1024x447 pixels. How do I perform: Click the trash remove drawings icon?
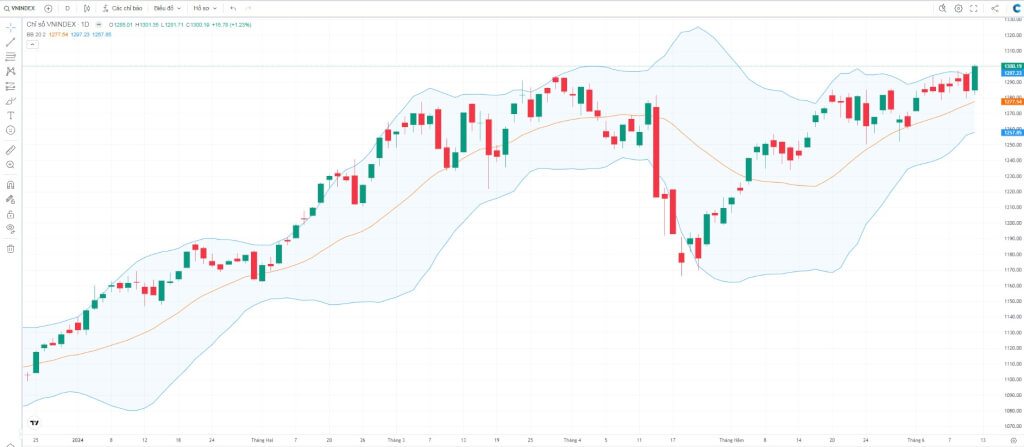(x=10, y=248)
